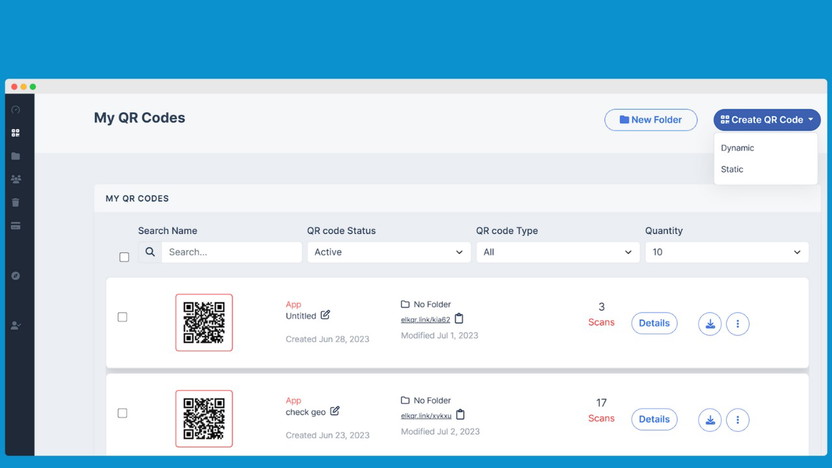The image size is (832, 468).
Task: Focus the Search Name input field
Action: pyautogui.click(x=231, y=252)
